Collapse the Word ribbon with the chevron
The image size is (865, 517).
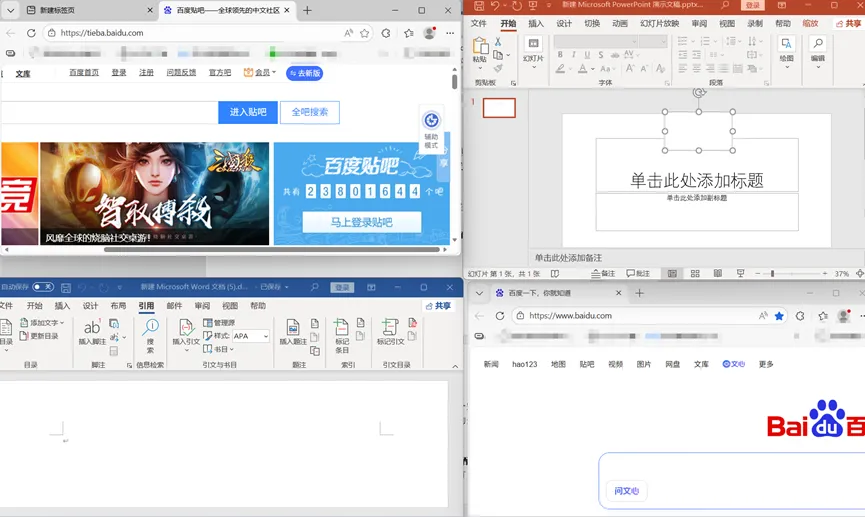tap(455, 366)
